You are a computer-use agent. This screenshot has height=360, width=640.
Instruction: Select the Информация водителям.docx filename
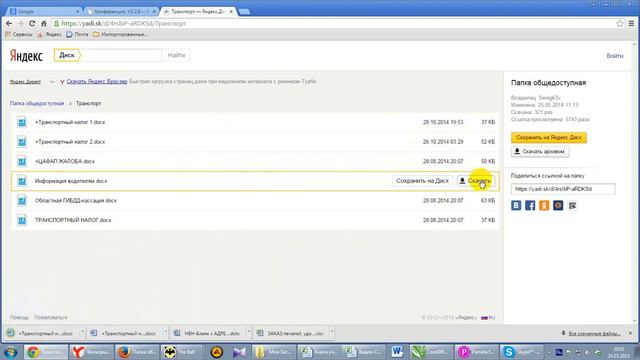point(71,181)
